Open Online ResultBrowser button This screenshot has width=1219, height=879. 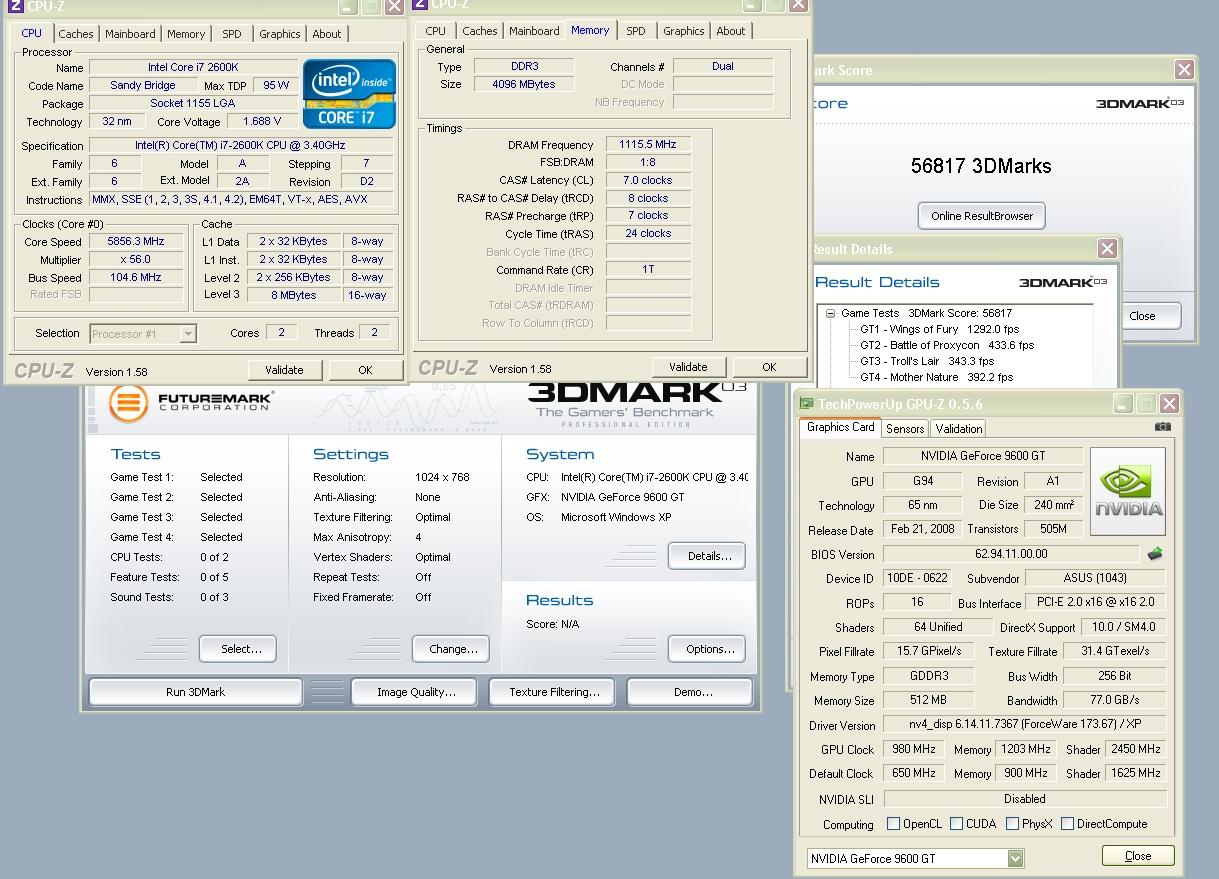click(x=982, y=216)
